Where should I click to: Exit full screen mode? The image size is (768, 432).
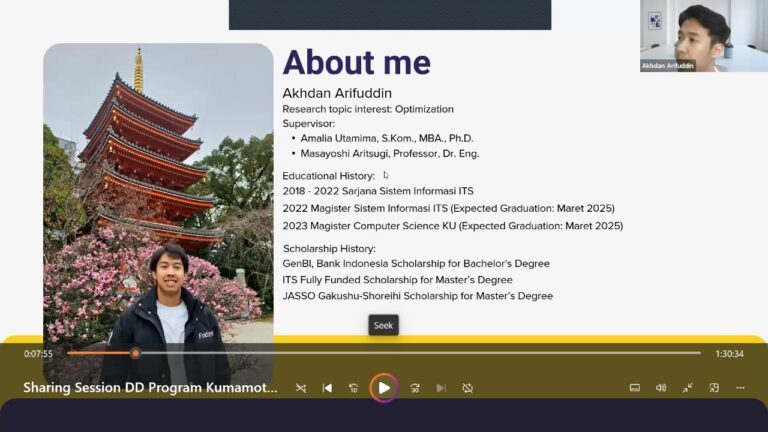687,388
